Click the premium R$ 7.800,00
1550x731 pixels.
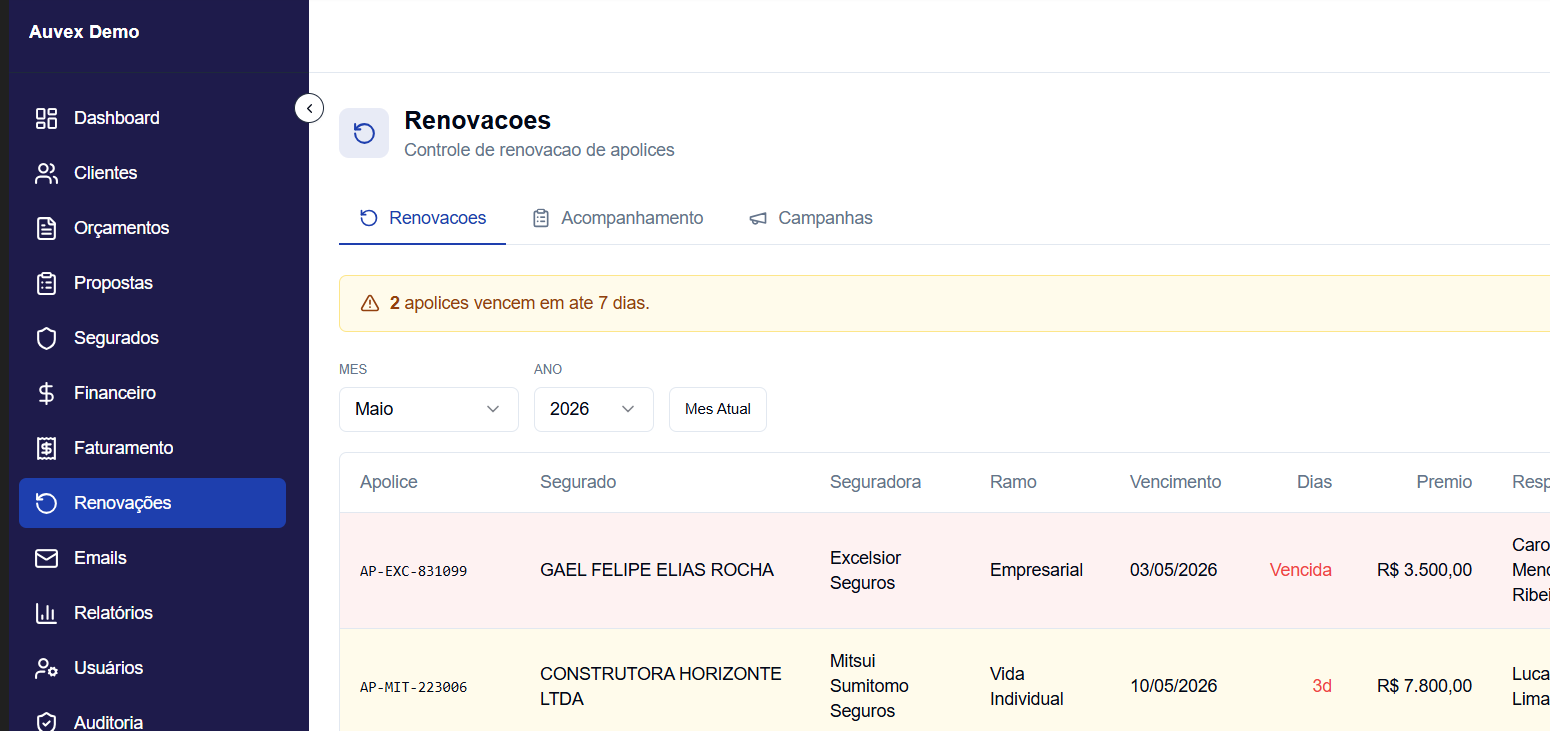(x=1424, y=686)
